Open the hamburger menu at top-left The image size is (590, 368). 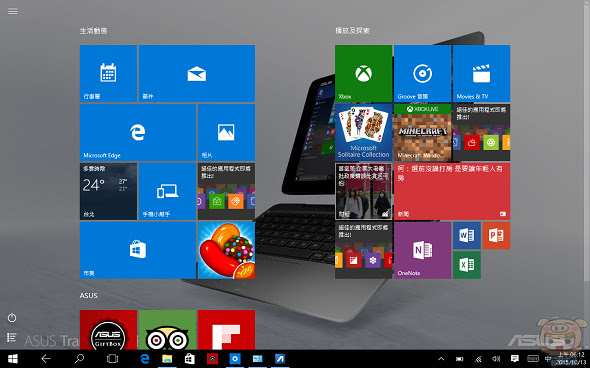tap(13, 11)
